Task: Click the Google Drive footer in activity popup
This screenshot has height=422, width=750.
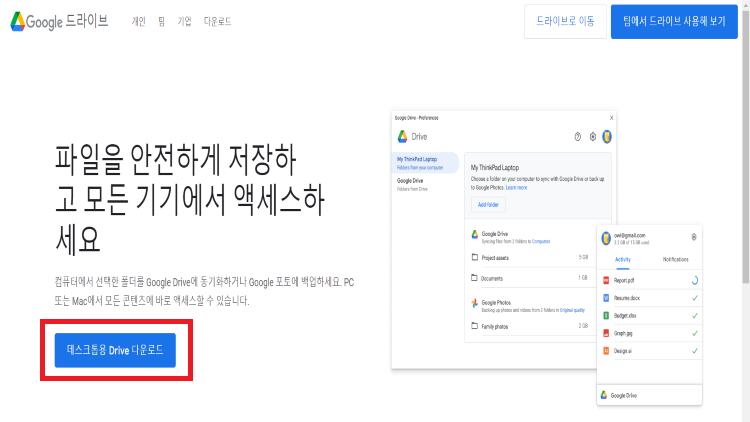Action: 649,395
